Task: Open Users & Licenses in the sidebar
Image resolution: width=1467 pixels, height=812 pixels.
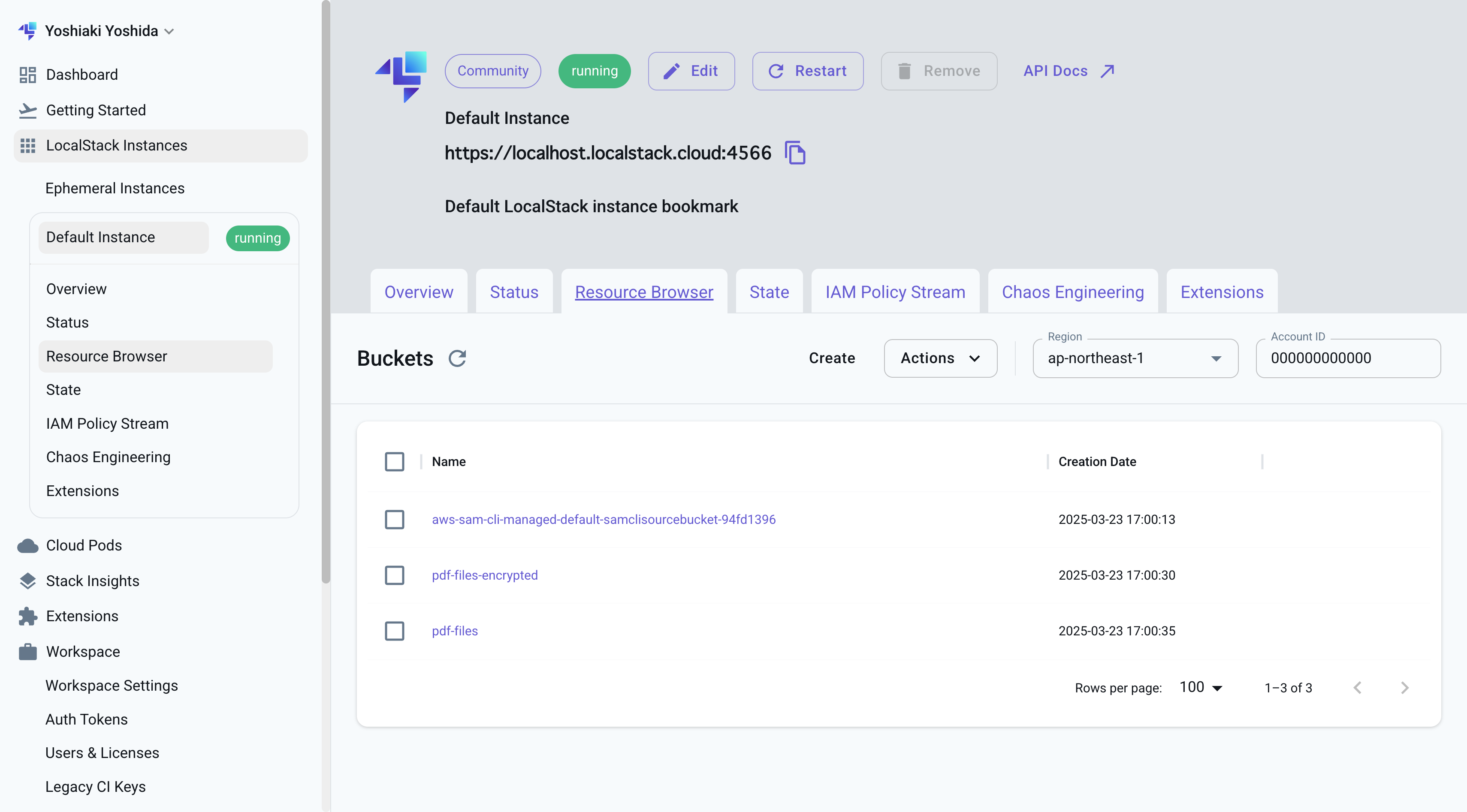Action: 102,753
